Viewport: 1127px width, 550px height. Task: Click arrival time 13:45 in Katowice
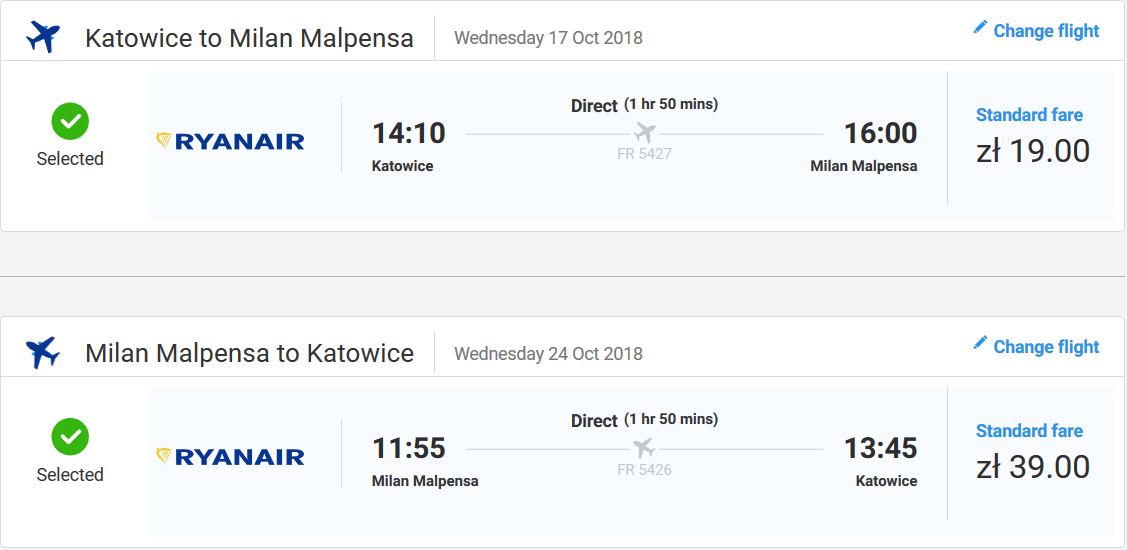[x=880, y=449]
